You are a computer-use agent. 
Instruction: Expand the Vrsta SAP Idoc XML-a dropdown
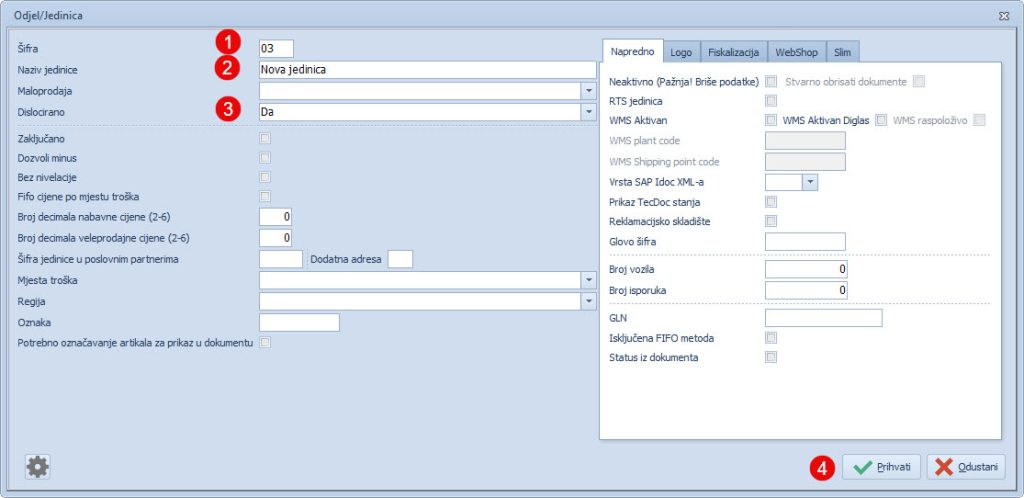[810, 182]
